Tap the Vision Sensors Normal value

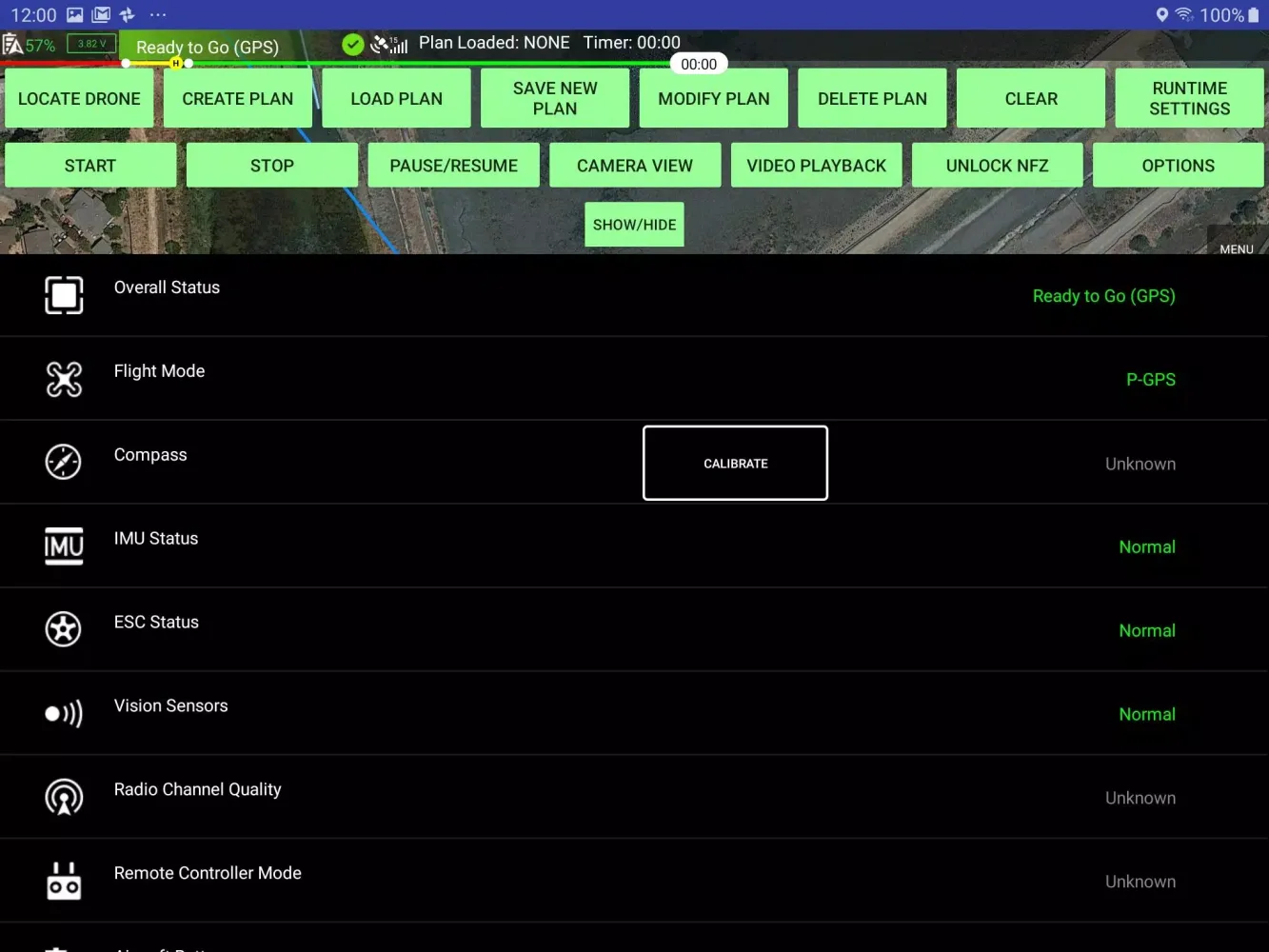pos(1147,714)
